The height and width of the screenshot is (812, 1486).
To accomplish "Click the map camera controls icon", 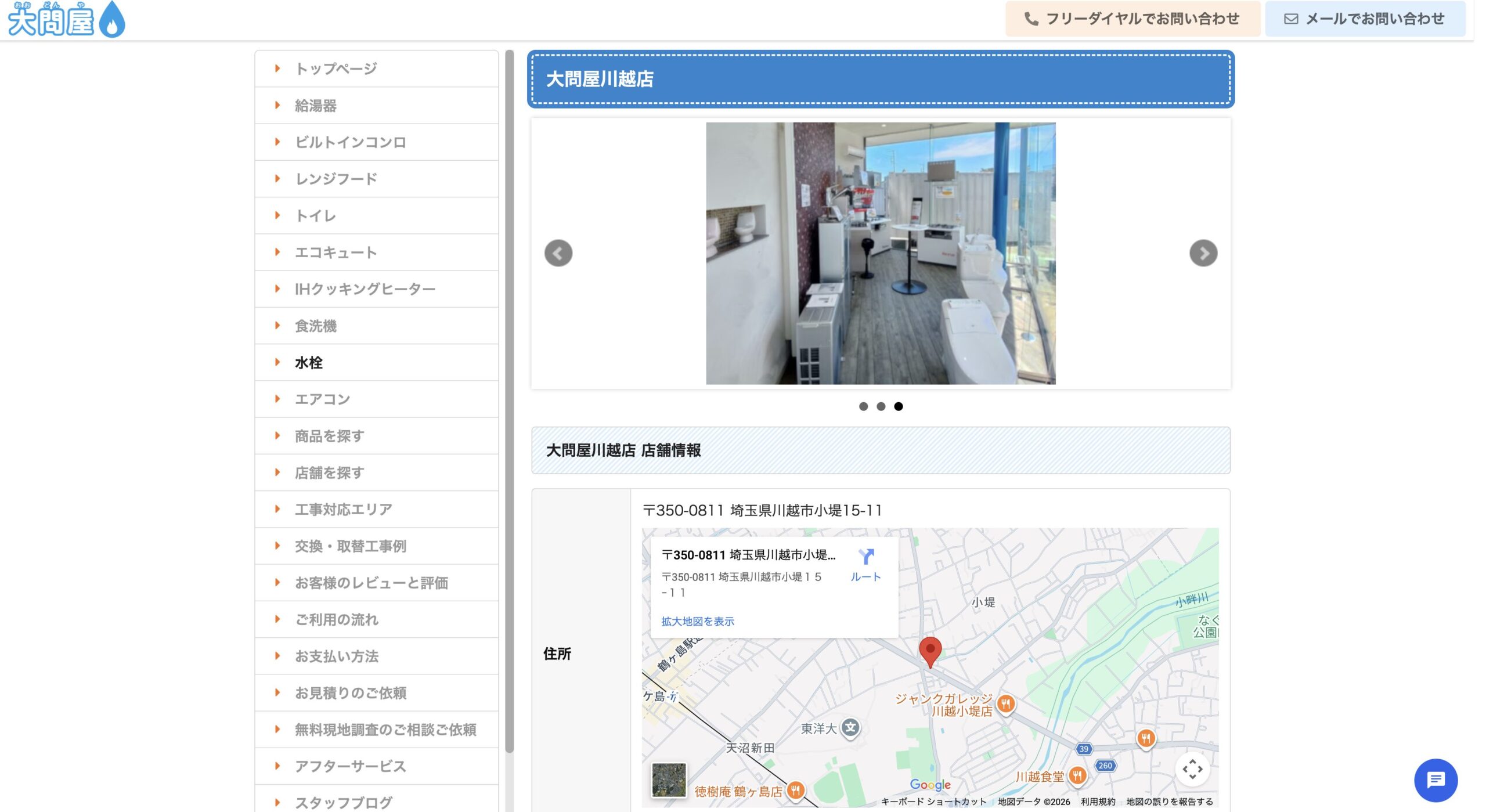I will tap(1192, 769).
